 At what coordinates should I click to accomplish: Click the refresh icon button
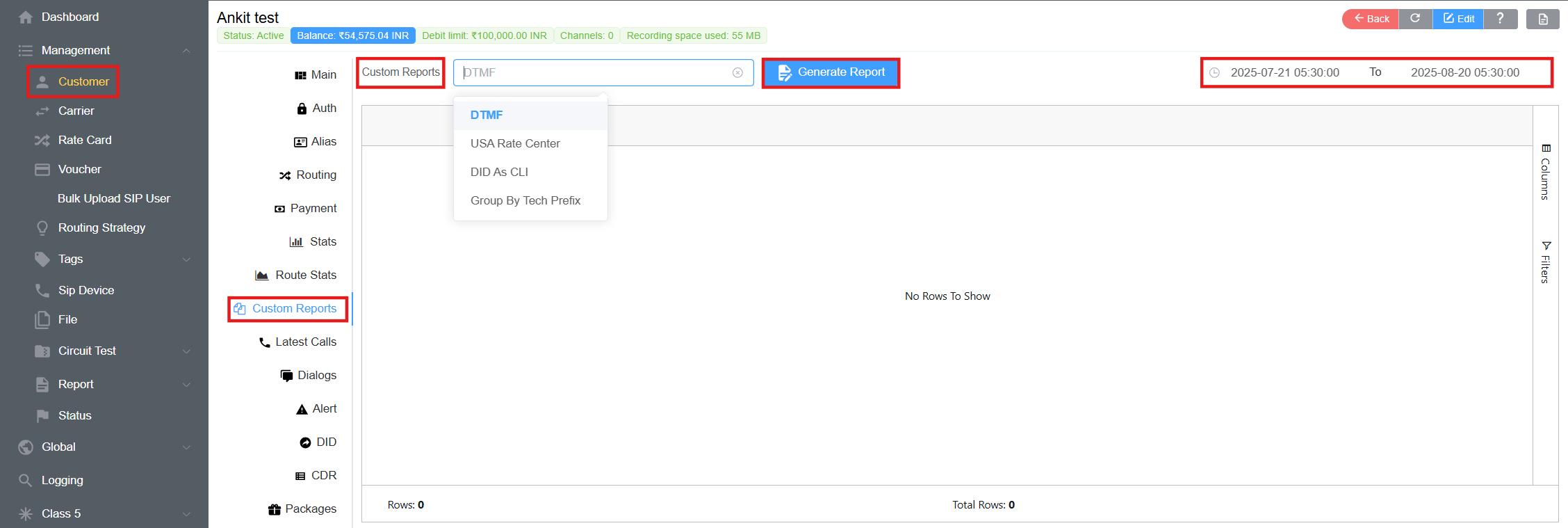tap(1415, 19)
